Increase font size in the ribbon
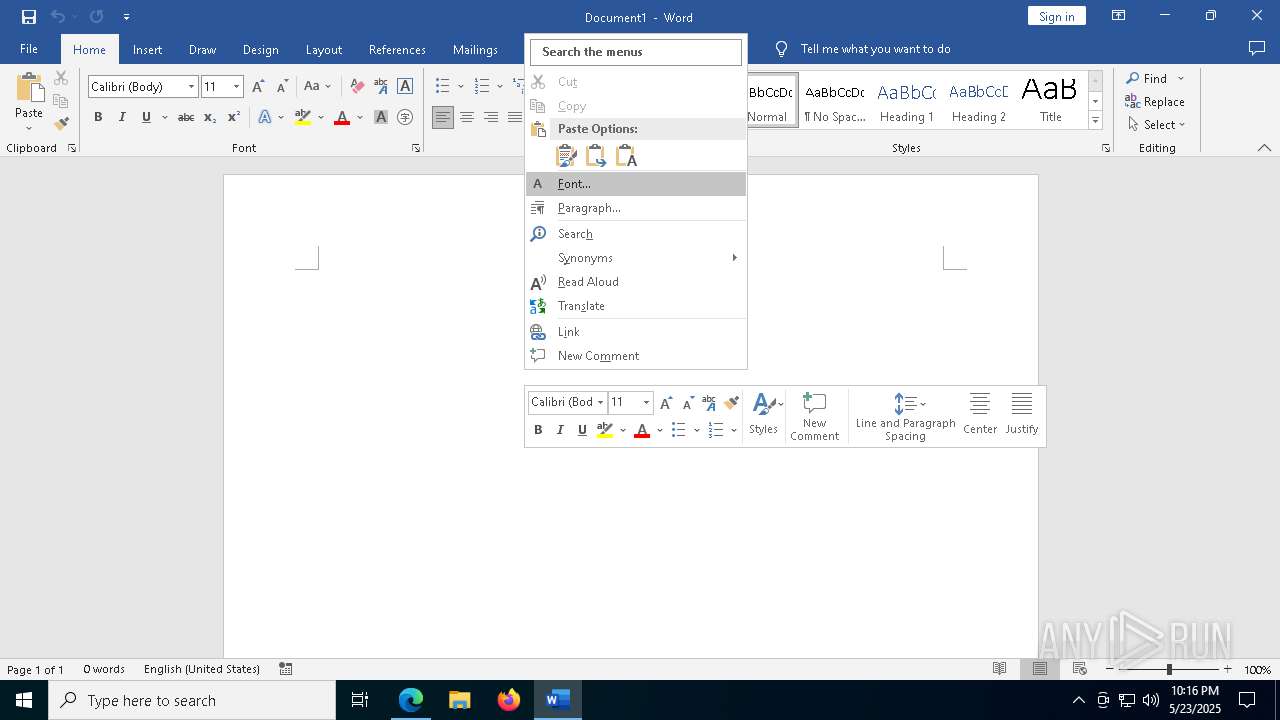 (x=258, y=87)
